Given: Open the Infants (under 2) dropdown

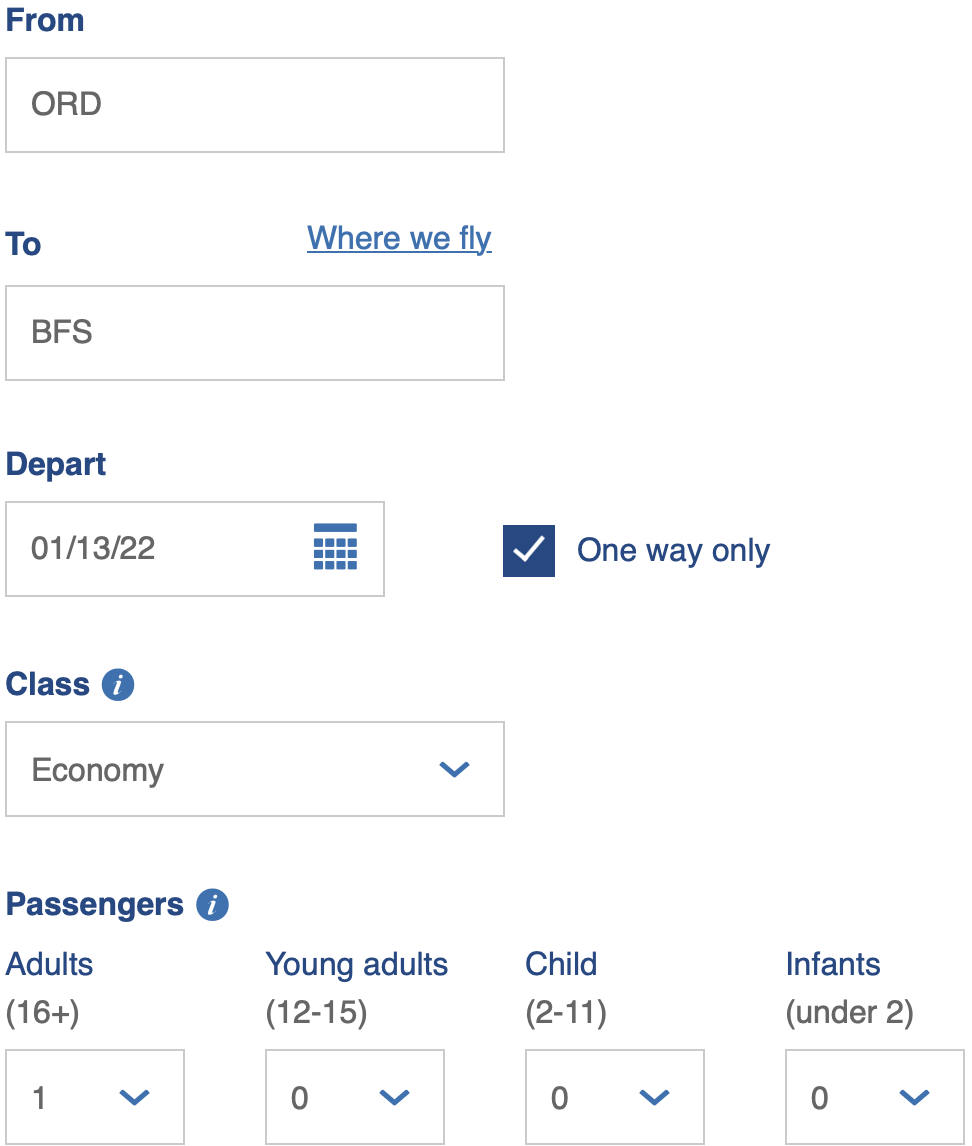Looking at the screenshot, I should [x=875, y=1097].
